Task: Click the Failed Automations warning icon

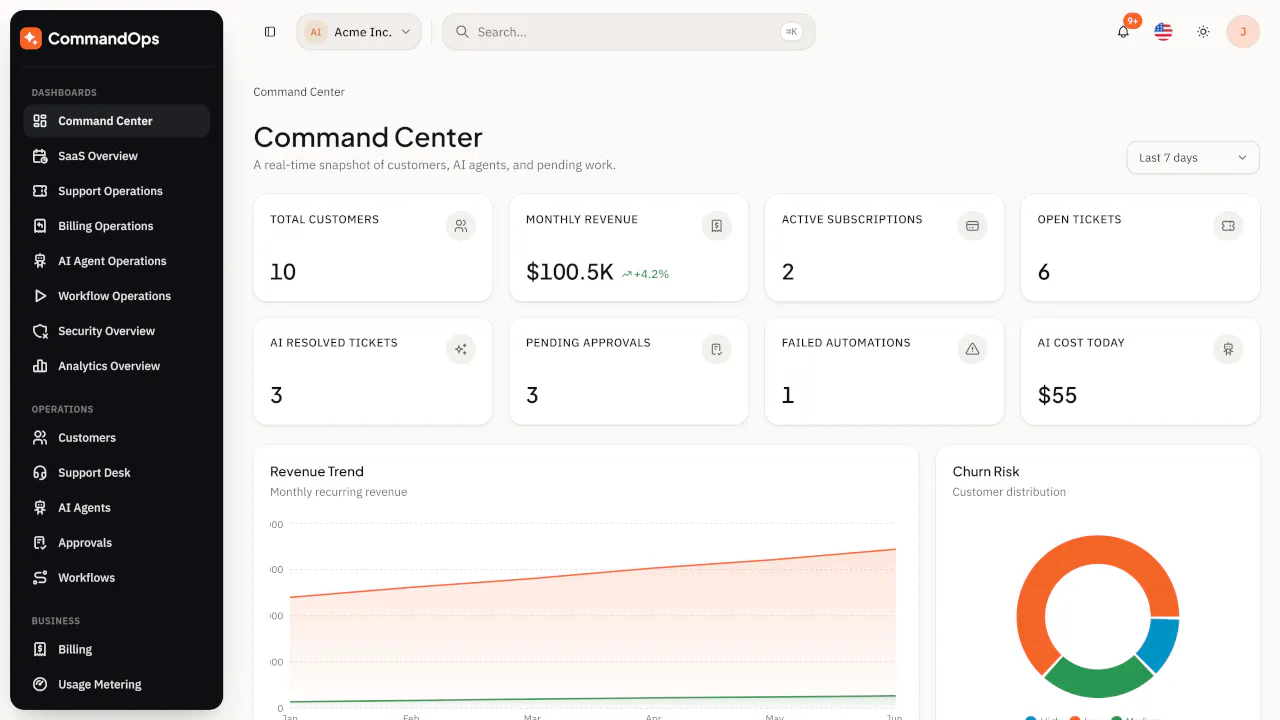Action: 973,349
